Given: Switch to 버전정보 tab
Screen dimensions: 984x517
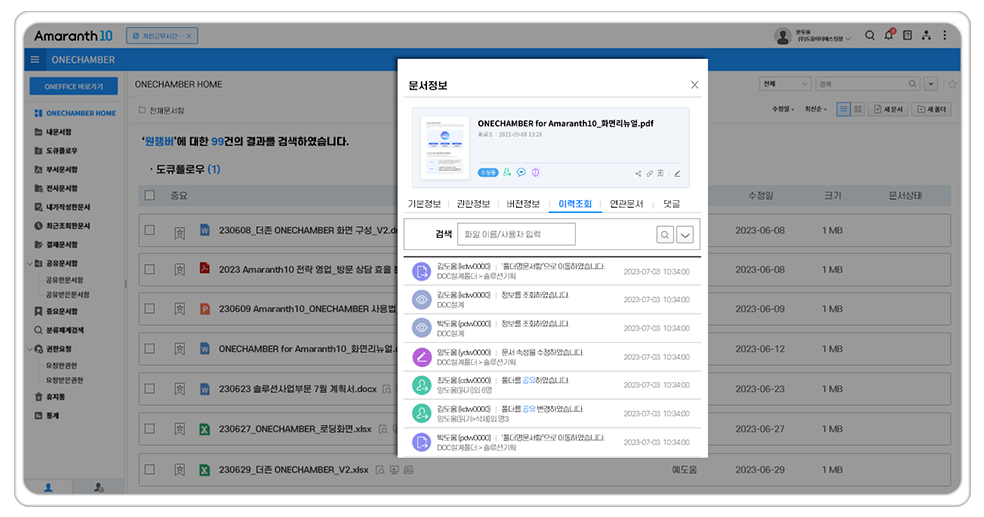Looking at the screenshot, I should coord(523,204).
